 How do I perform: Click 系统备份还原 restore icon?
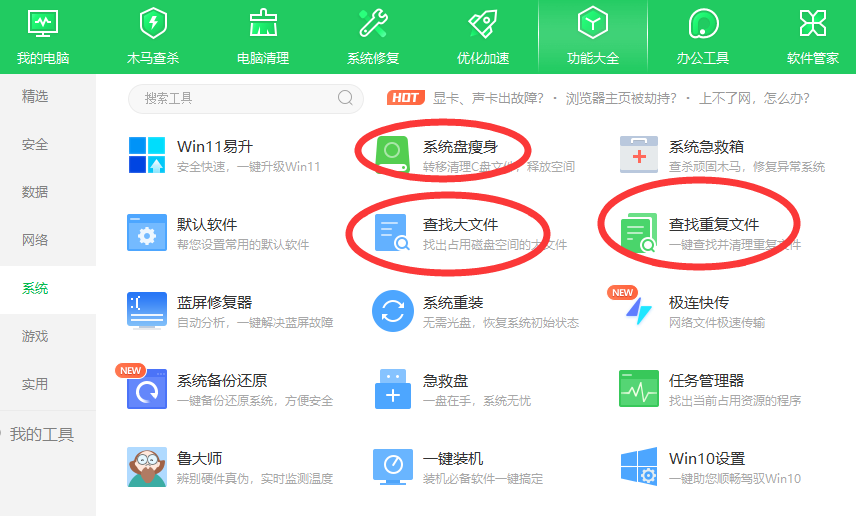click(x=147, y=389)
